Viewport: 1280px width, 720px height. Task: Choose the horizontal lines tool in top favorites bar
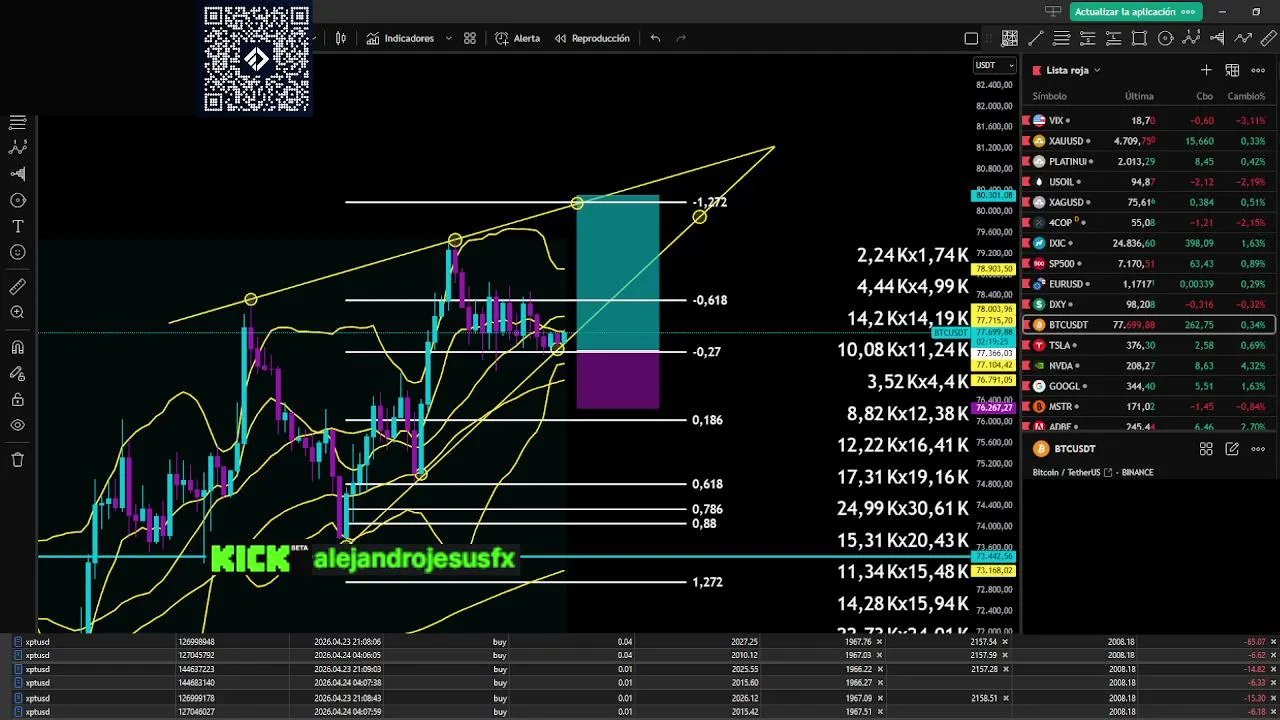pos(1062,39)
